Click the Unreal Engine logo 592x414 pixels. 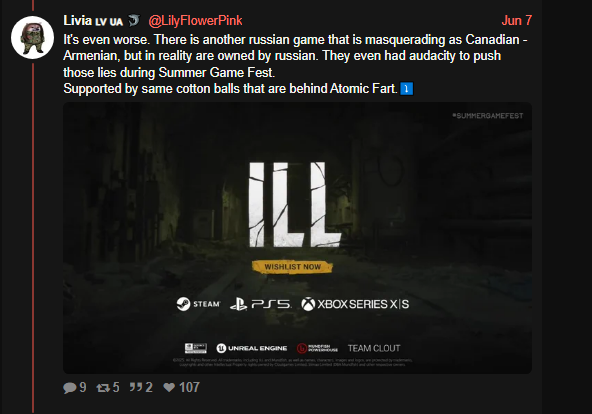[252, 348]
